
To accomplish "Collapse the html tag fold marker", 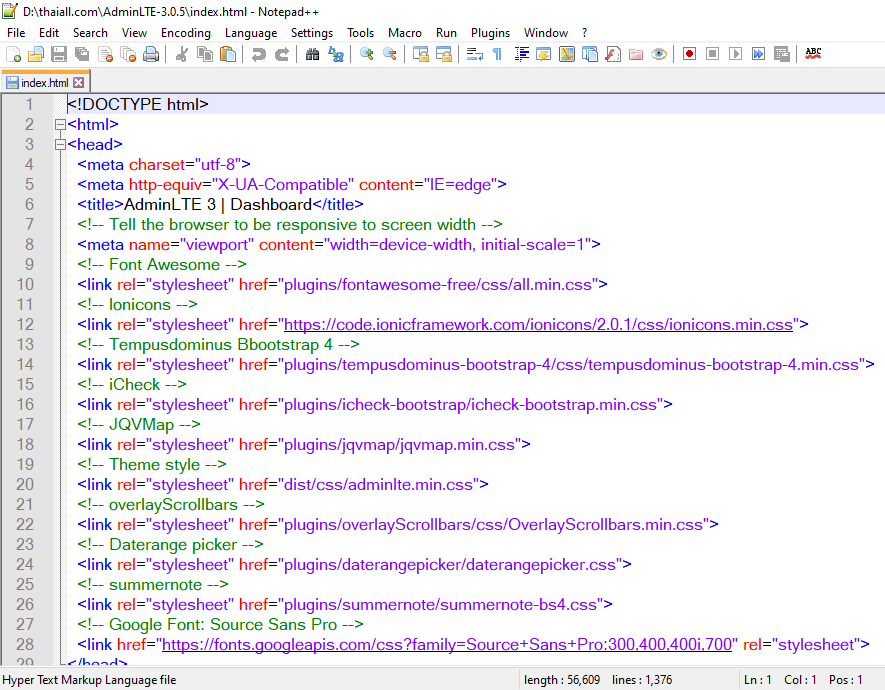I will click(x=60, y=125).
